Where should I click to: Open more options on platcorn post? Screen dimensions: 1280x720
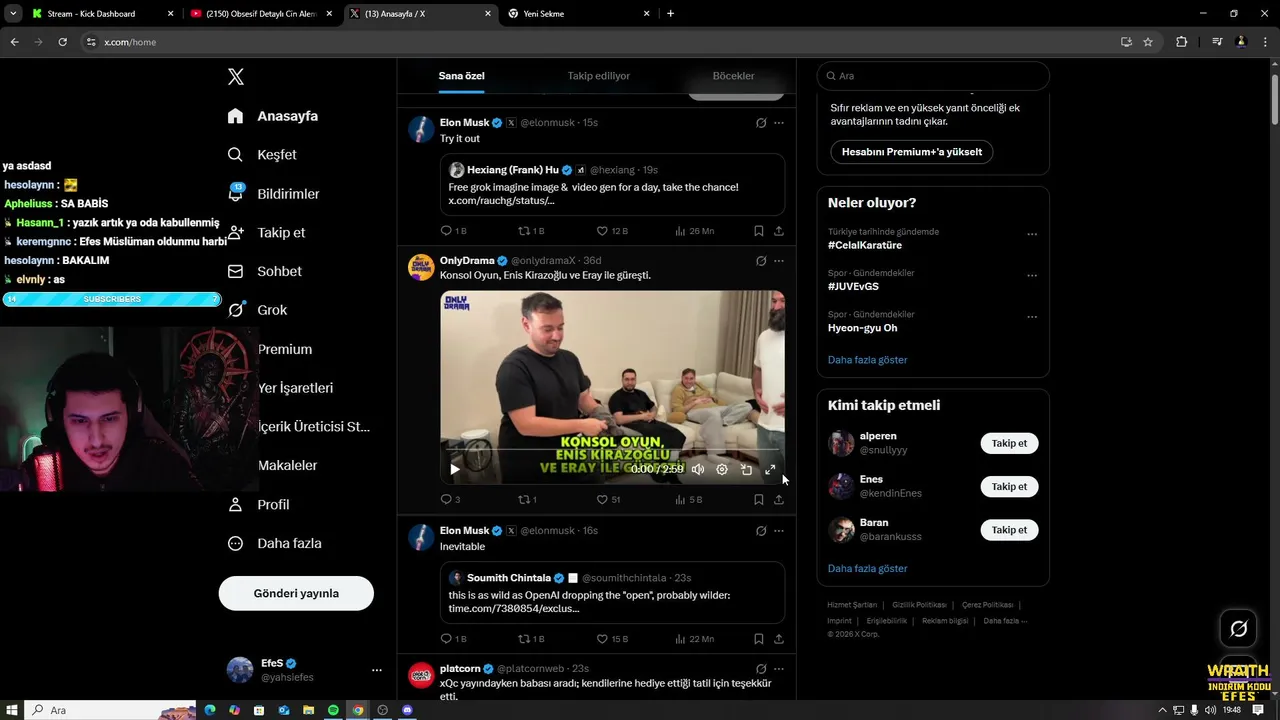tap(779, 669)
